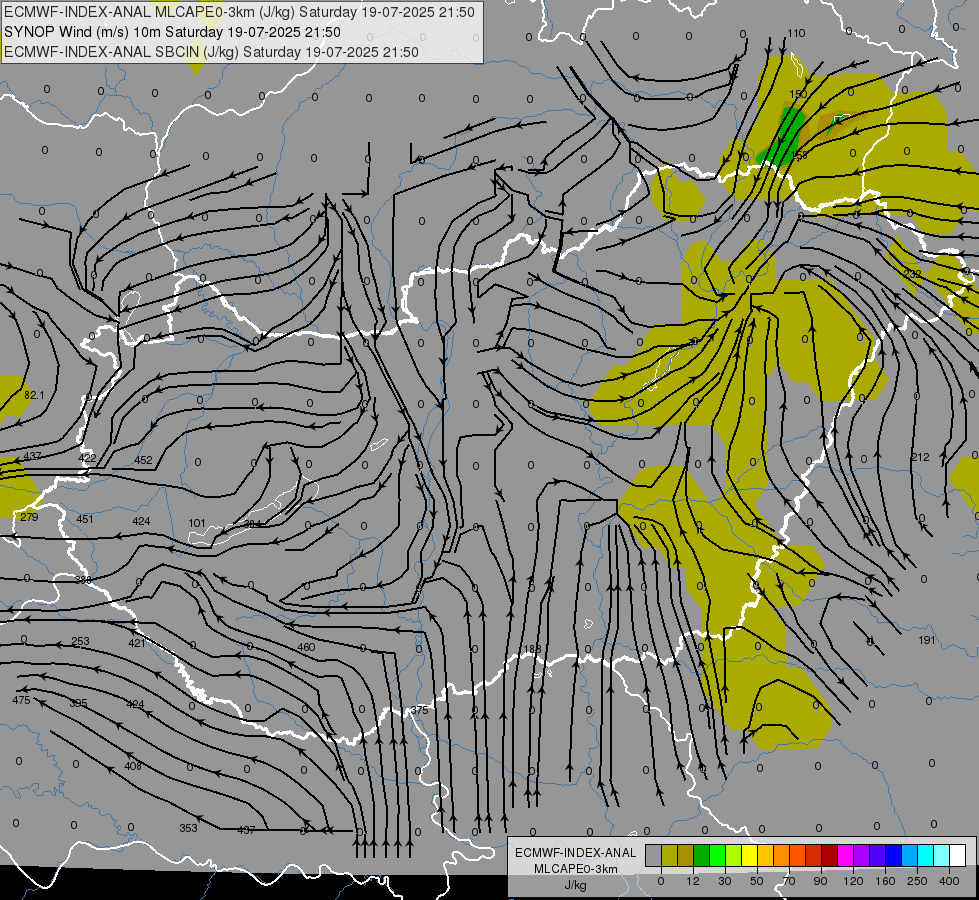Click the map value 212
This screenshot has width=979, height=900.
(920, 457)
